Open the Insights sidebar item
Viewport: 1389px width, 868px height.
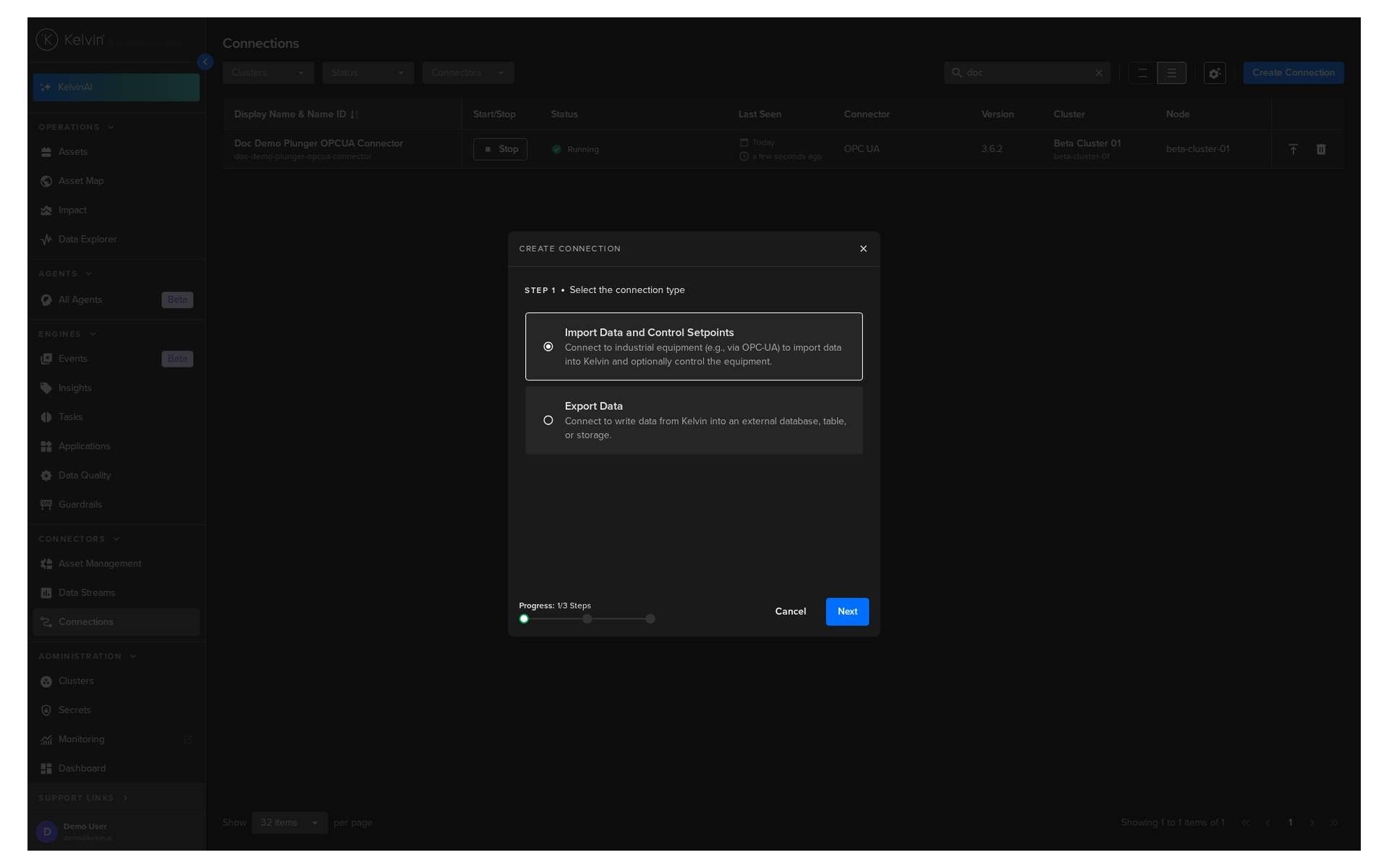[x=116, y=388]
